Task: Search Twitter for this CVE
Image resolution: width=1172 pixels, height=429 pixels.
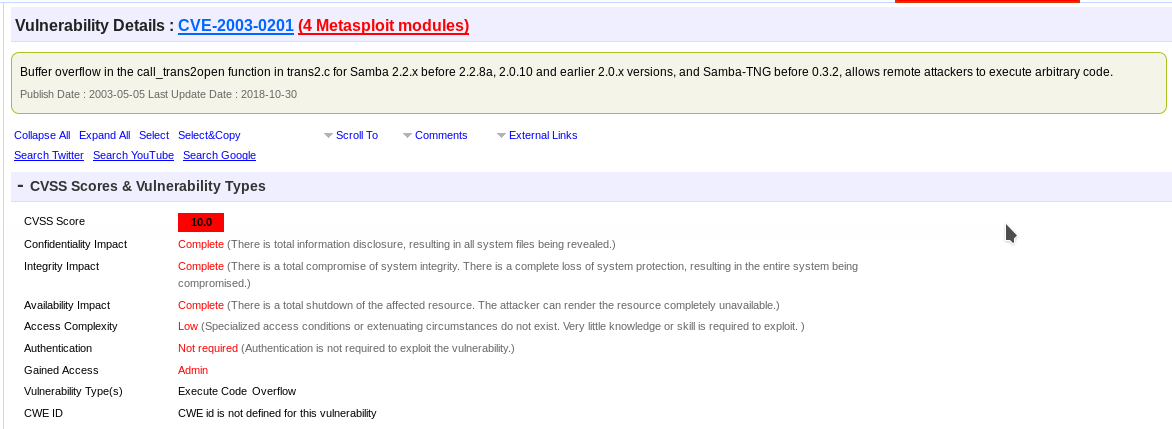Action: click(x=49, y=155)
